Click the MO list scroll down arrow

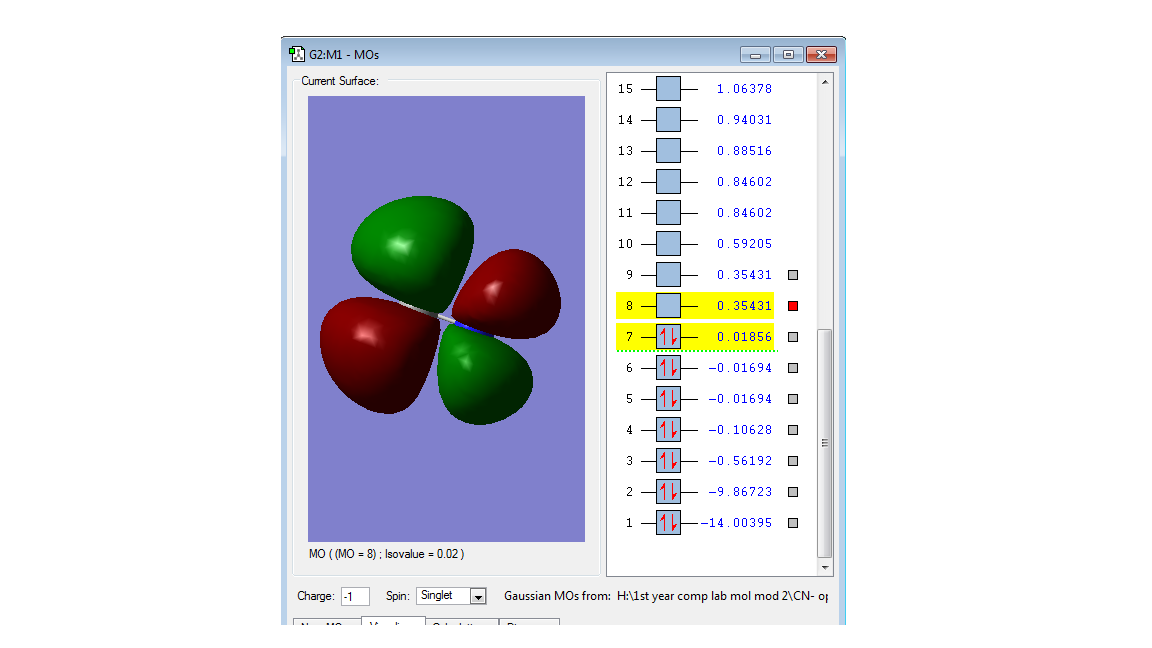point(825,567)
